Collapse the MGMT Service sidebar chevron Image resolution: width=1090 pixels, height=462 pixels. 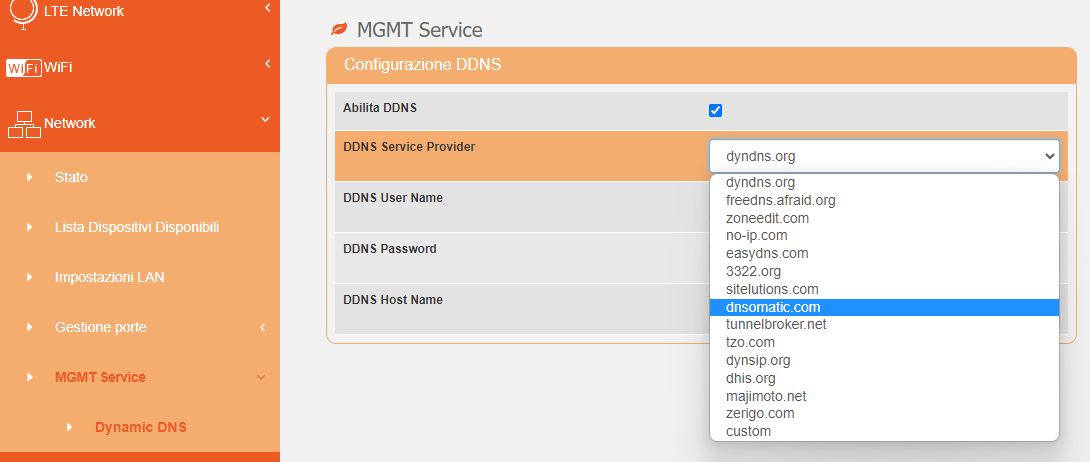262,377
